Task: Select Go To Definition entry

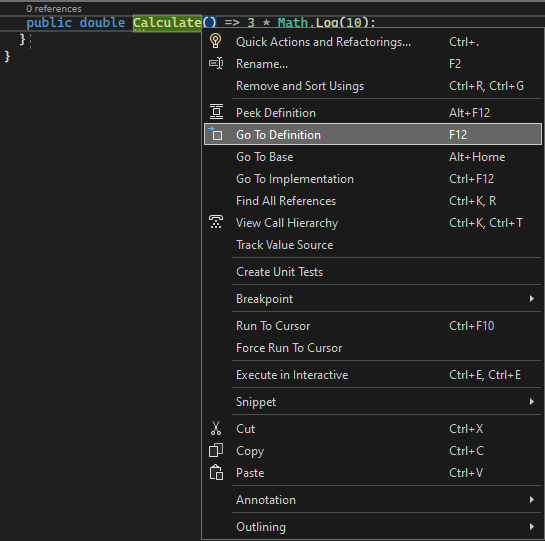Action: click(x=373, y=135)
